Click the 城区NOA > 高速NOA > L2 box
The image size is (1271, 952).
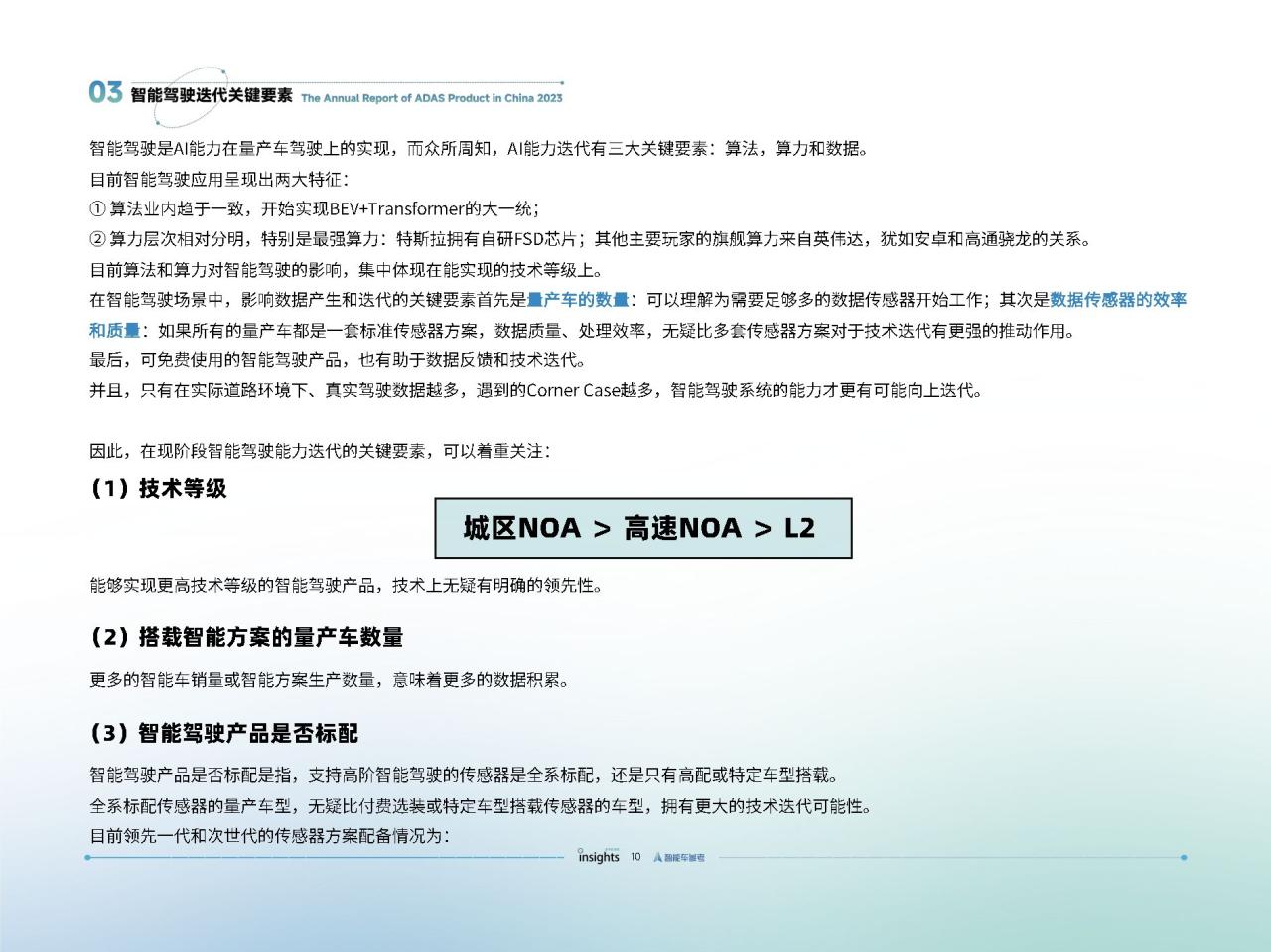tap(643, 528)
